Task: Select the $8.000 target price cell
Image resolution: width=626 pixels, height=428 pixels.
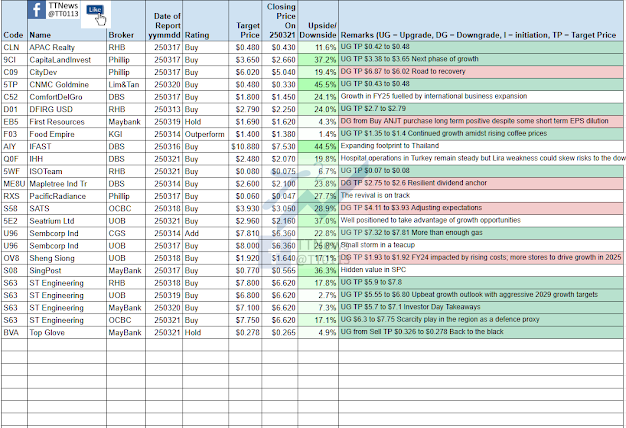Action: coord(245,246)
